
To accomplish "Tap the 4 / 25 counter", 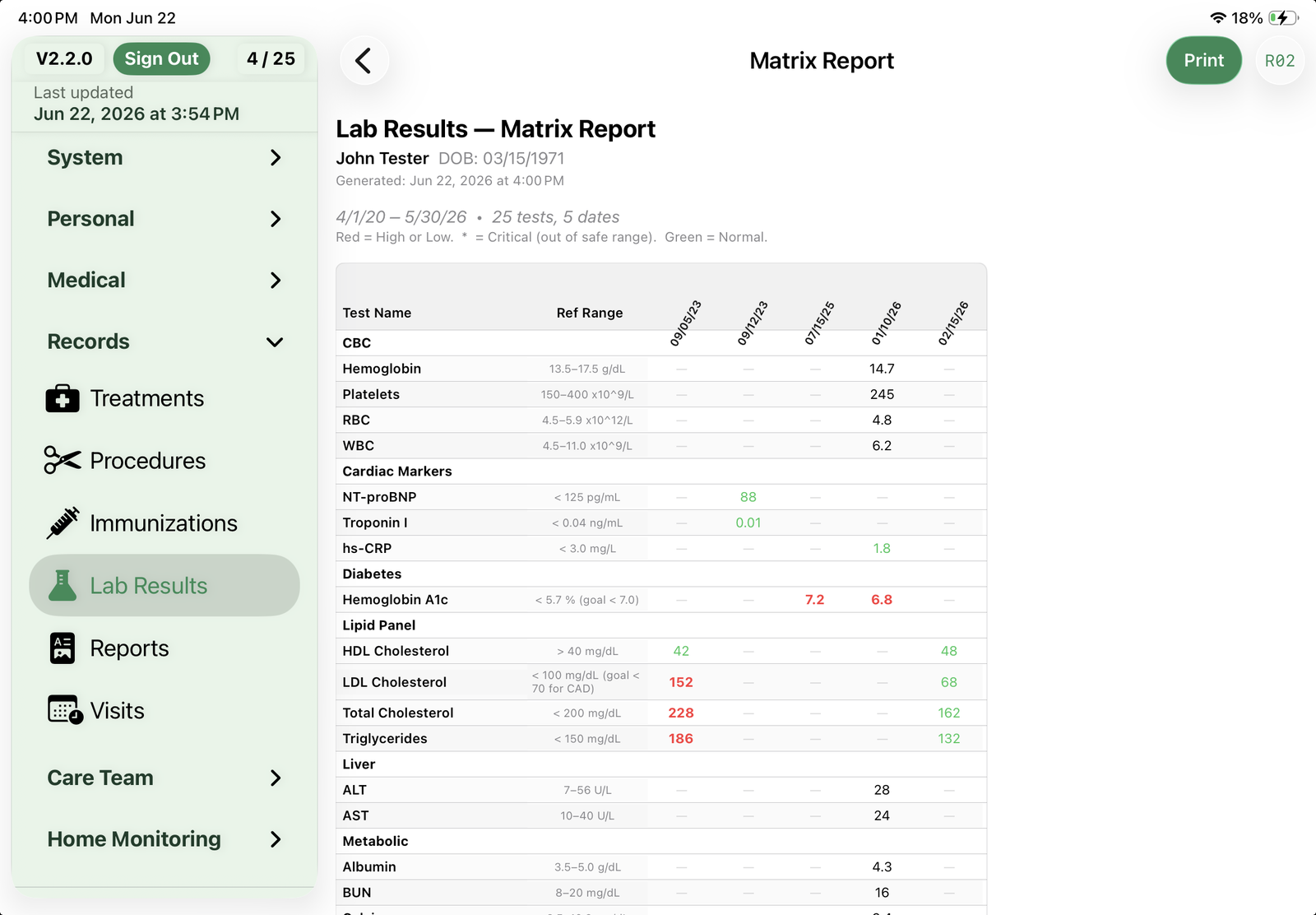I will 271,58.
